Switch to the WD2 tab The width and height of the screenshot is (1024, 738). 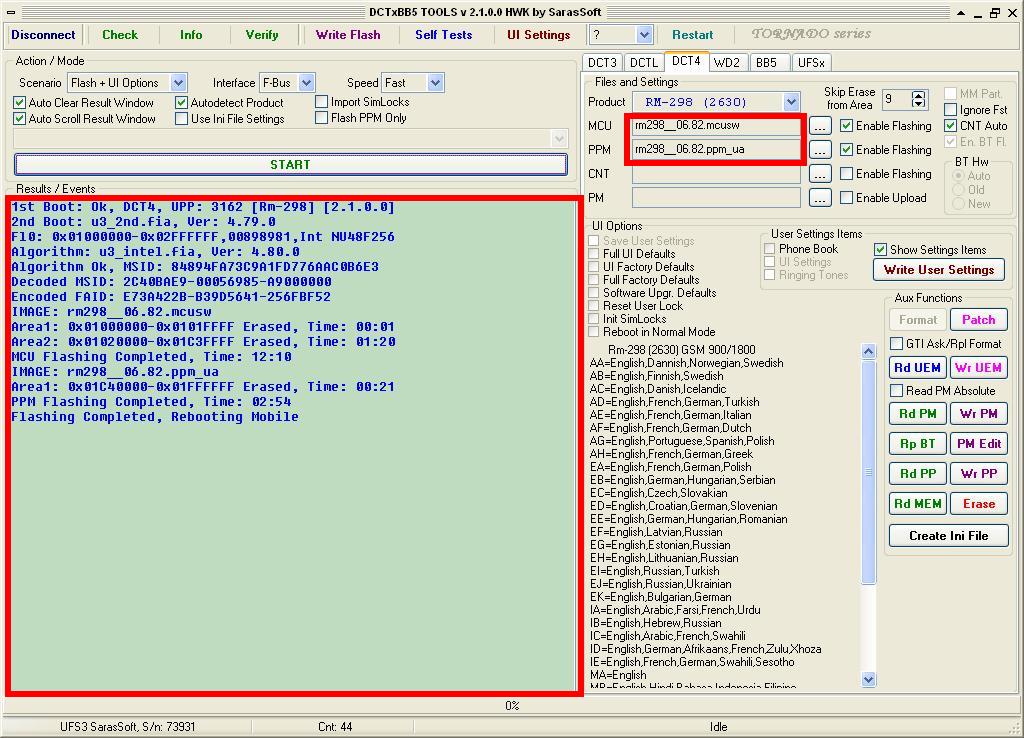click(x=727, y=63)
